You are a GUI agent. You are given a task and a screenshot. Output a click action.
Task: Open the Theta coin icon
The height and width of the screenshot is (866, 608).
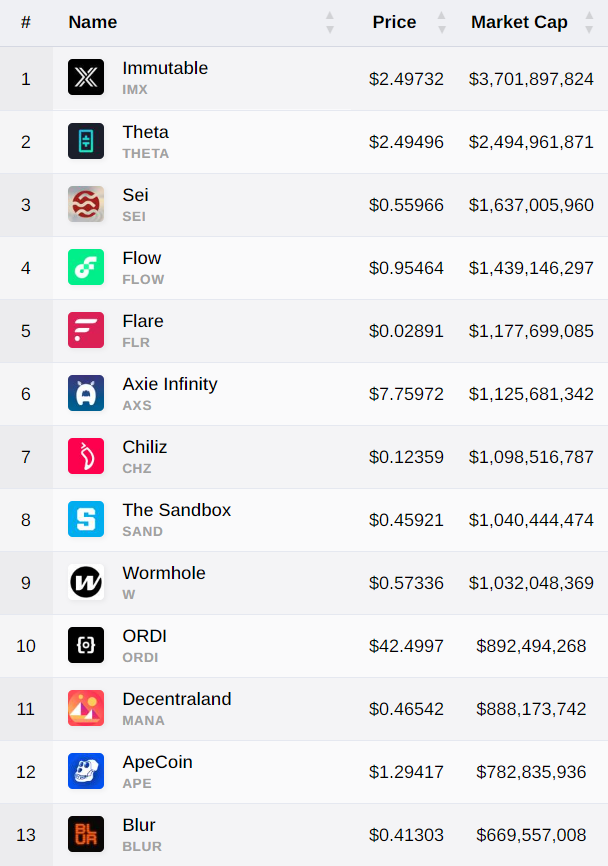86,141
